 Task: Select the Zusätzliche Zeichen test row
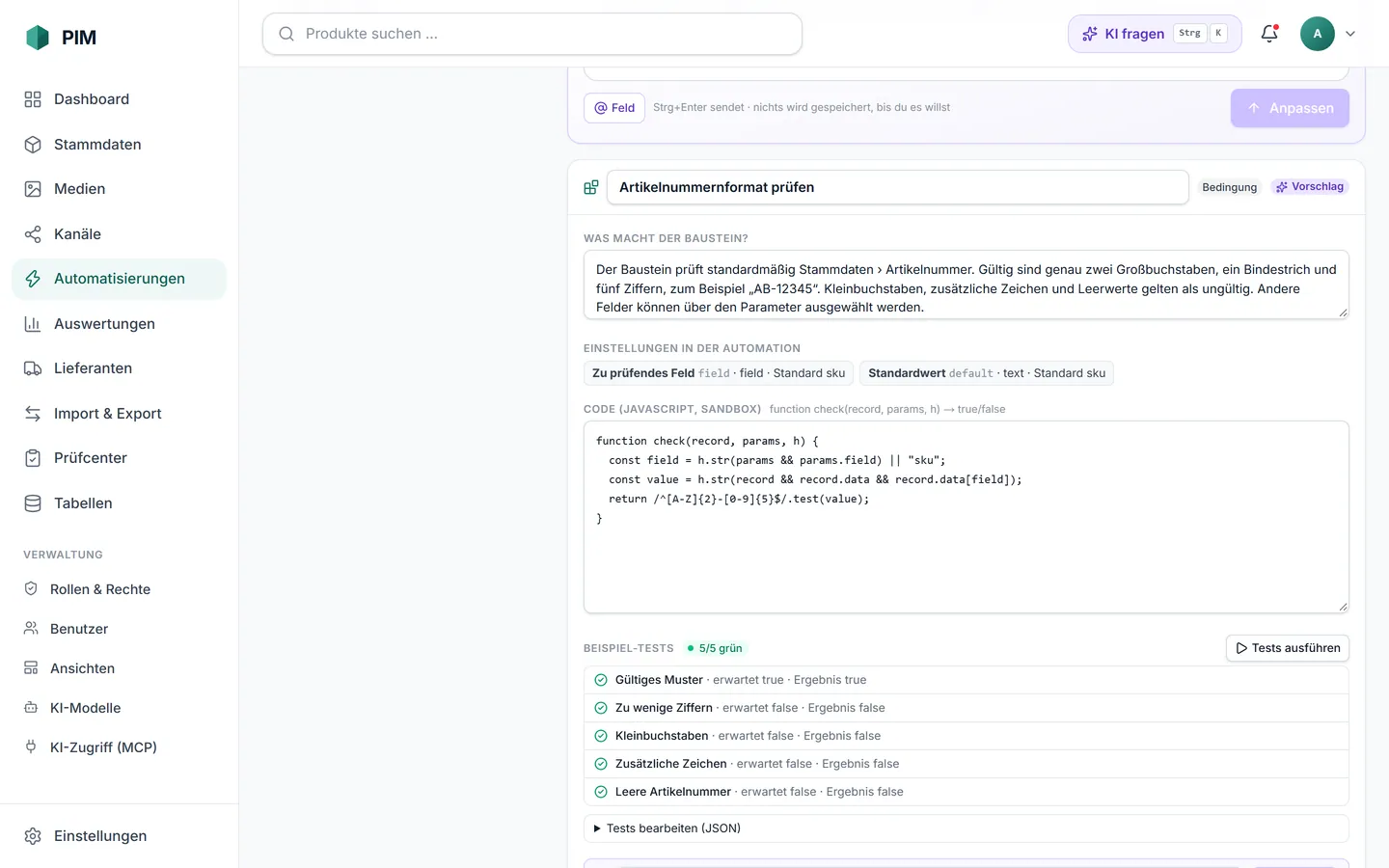[967, 764]
